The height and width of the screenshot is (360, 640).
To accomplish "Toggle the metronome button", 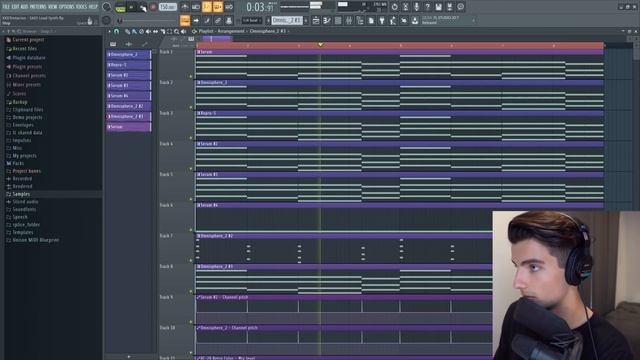I will 185,7.
